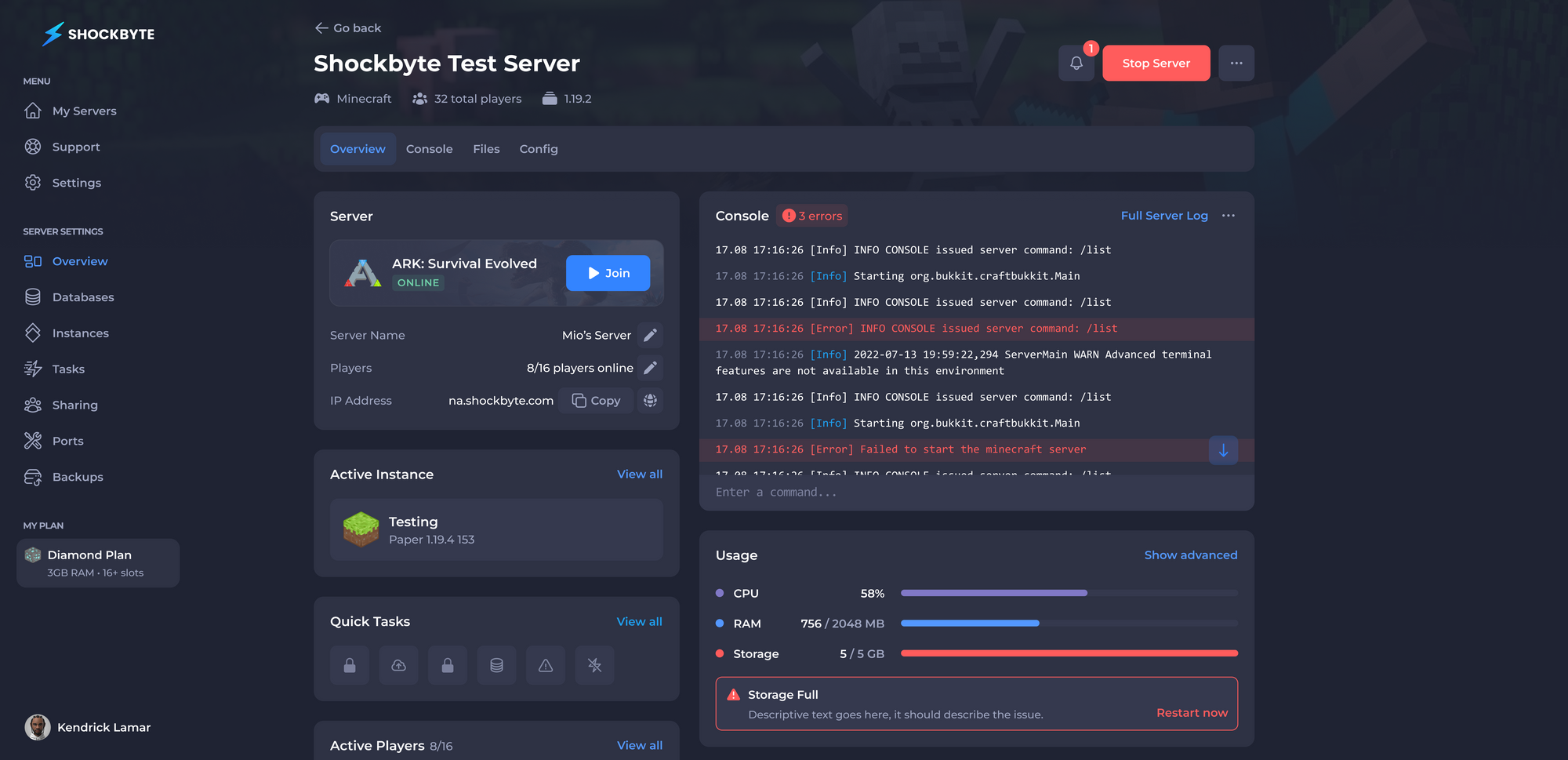1568x760 pixels.
Task: Switch to the Files tab
Action: (486, 149)
